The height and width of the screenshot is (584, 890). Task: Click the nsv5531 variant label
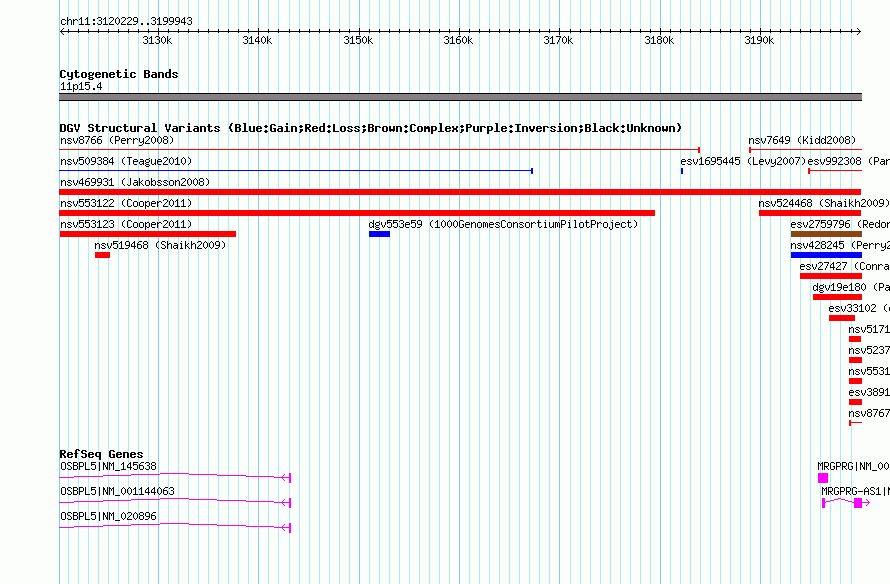click(869, 371)
